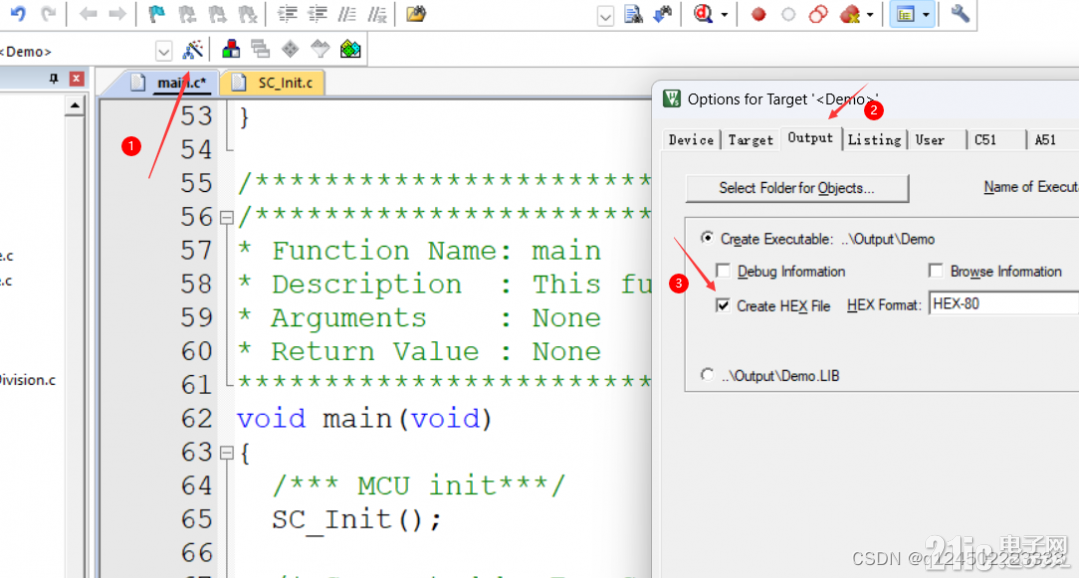Open the window layout dropdown arrow
Screen dimensions: 1079x578
[x=926, y=14]
